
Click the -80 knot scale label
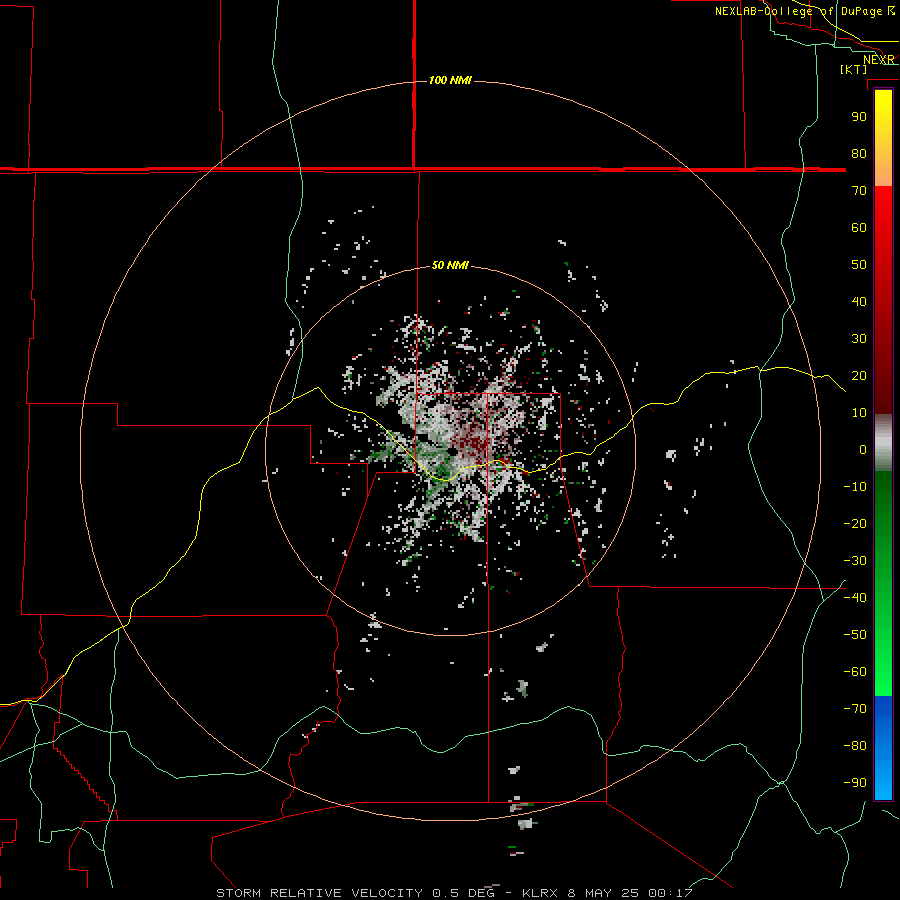point(855,746)
